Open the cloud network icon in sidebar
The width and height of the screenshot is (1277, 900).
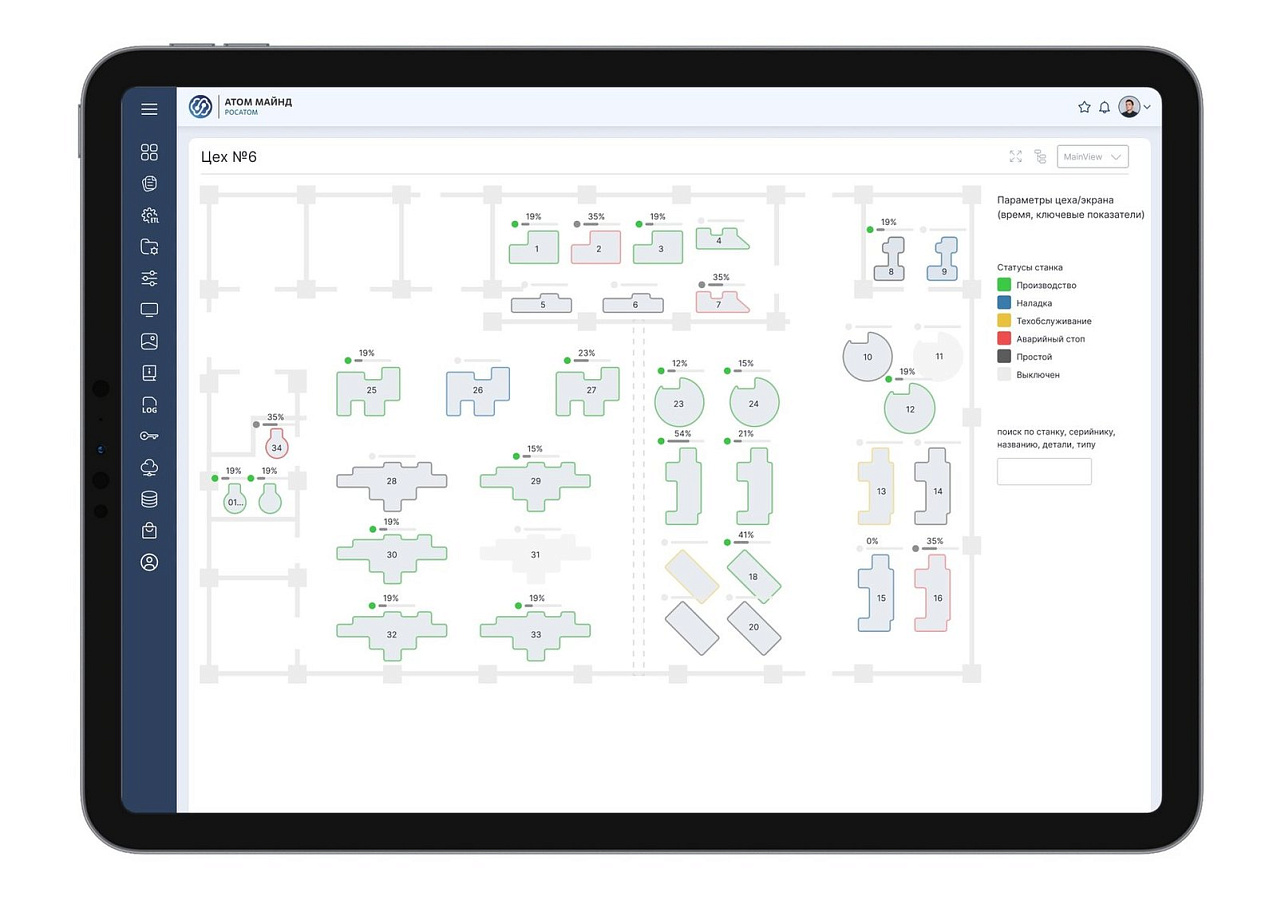pyautogui.click(x=149, y=467)
